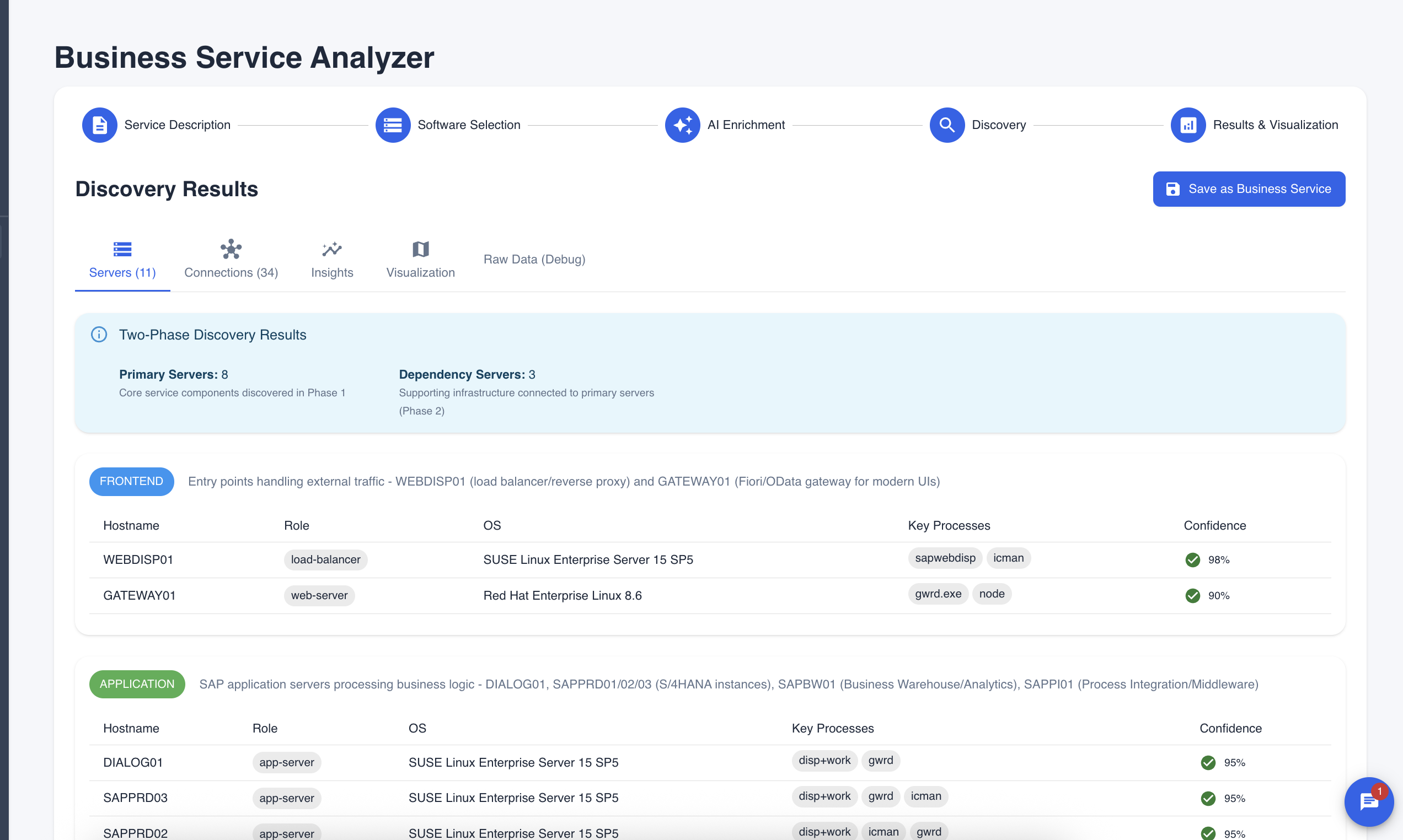Click the gwrd.exe process chip
Viewport: 1403px width, 840px height.
(938, 594)
